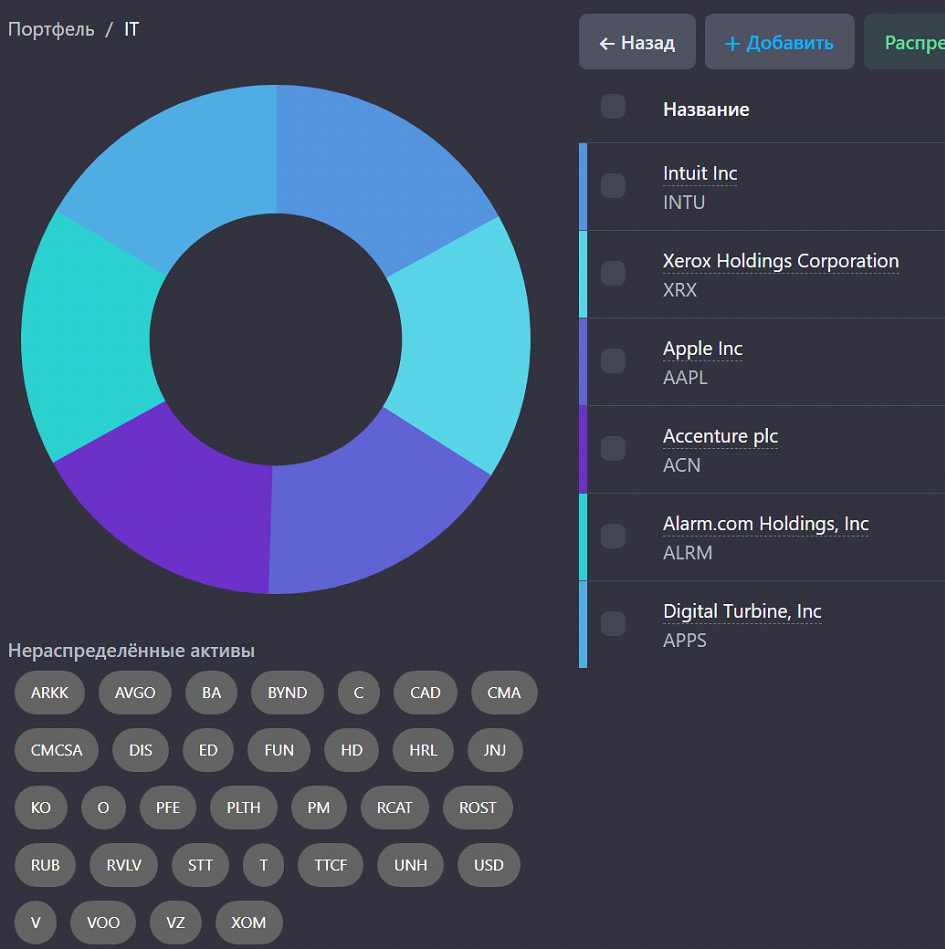Image resolution: width=945 pixels, height=949 pixels.
Task: Check the Accenture plc row checkbox
Action: pos(613,448)
